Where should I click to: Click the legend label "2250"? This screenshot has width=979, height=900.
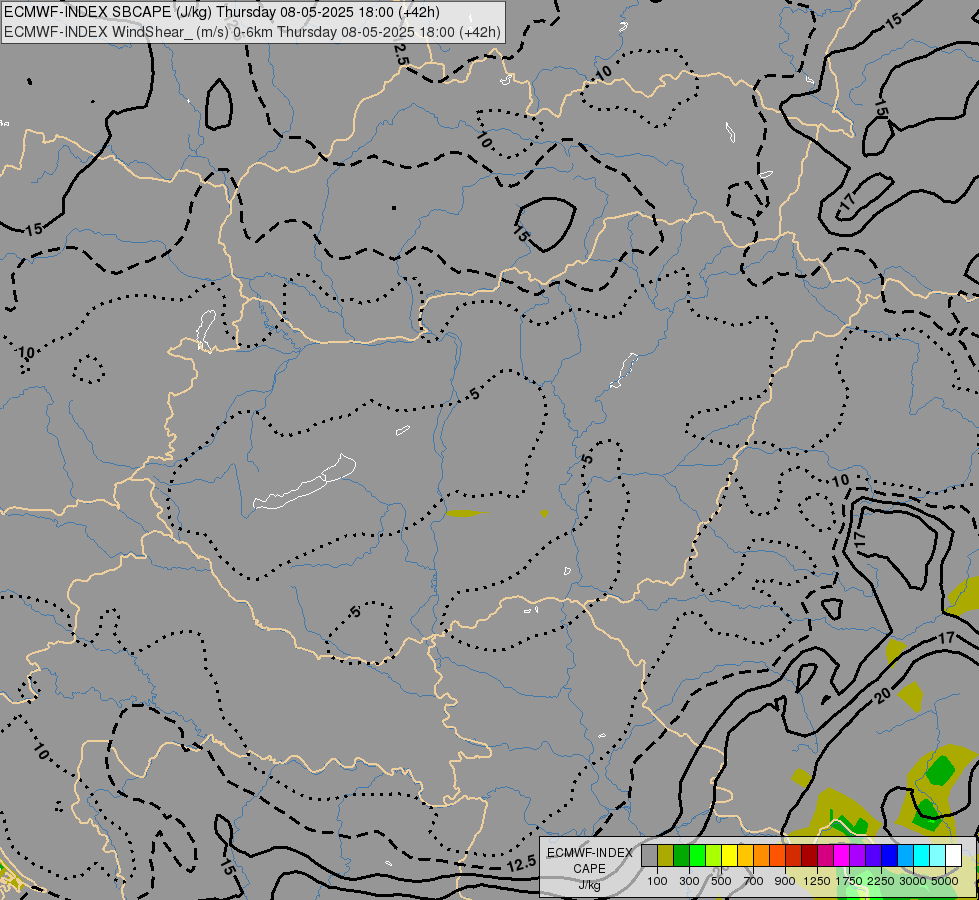[x=881, y=881]
